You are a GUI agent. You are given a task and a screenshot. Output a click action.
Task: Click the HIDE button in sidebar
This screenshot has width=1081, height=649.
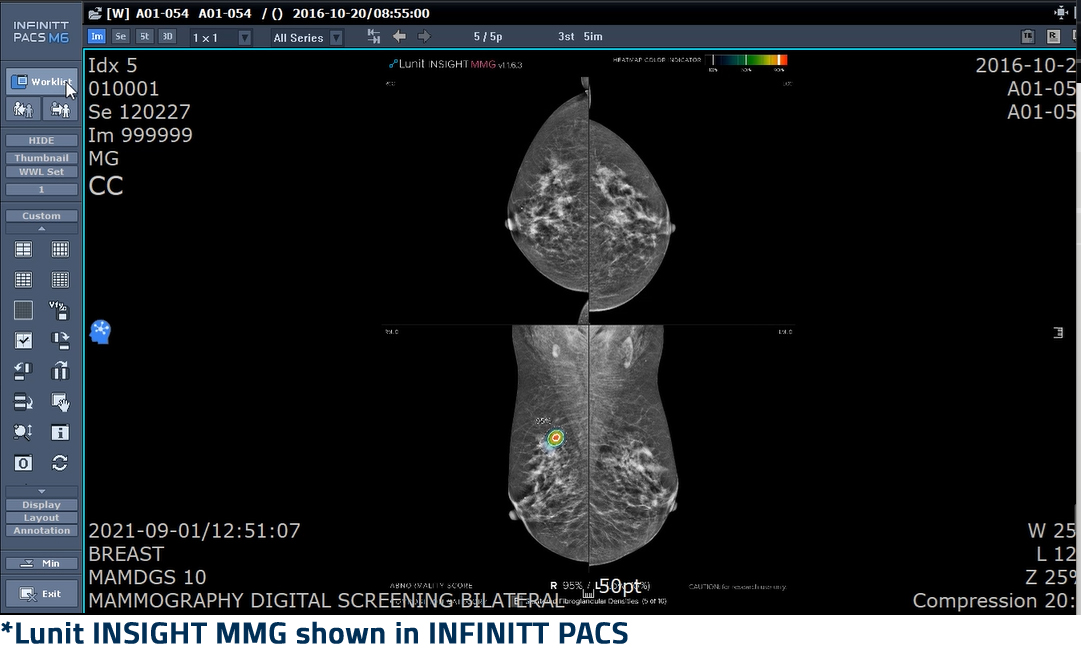[x=41, y=140]
